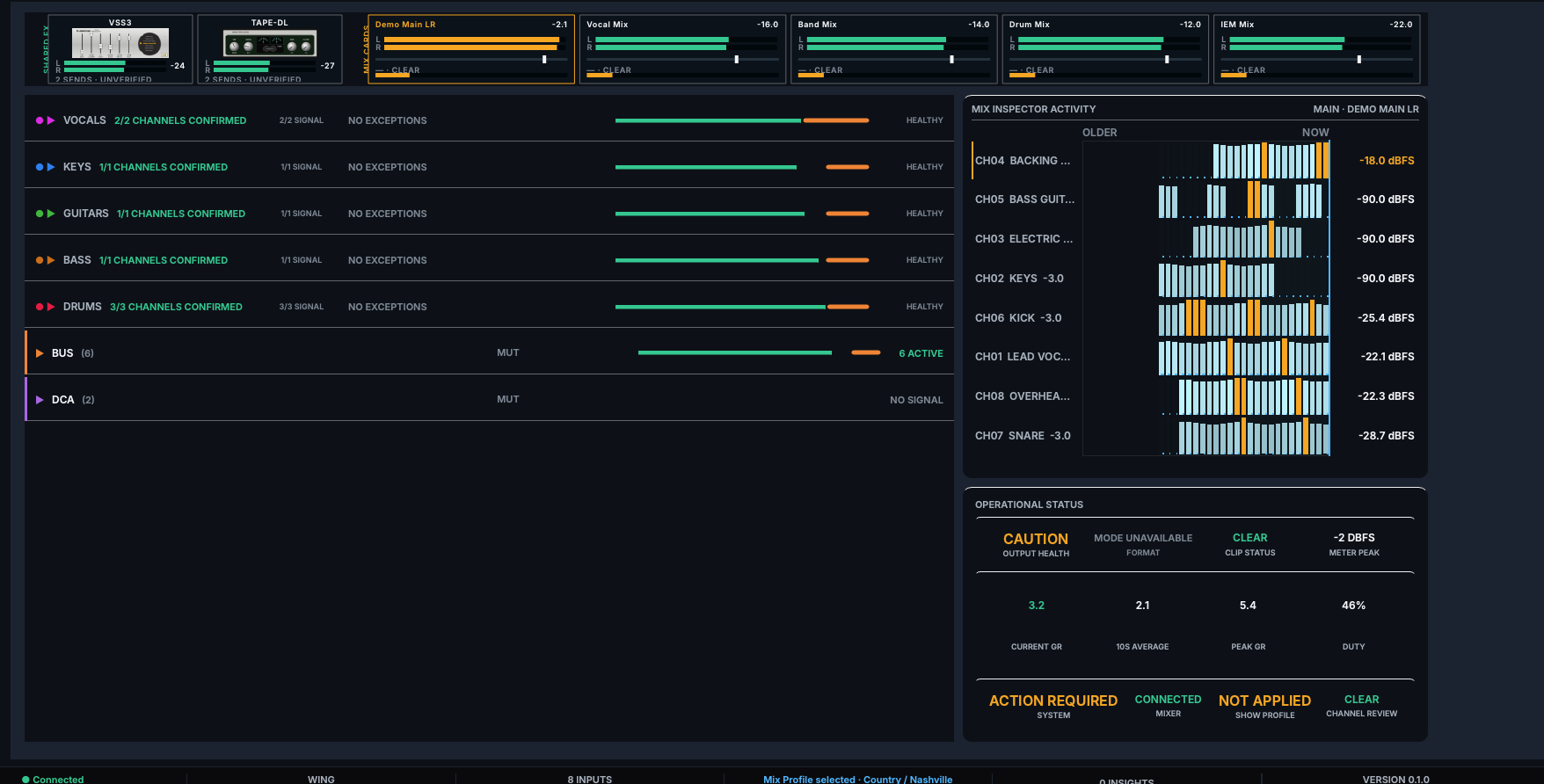Click CAUTION output health status
The image size is (1544, 784).
1036,539
